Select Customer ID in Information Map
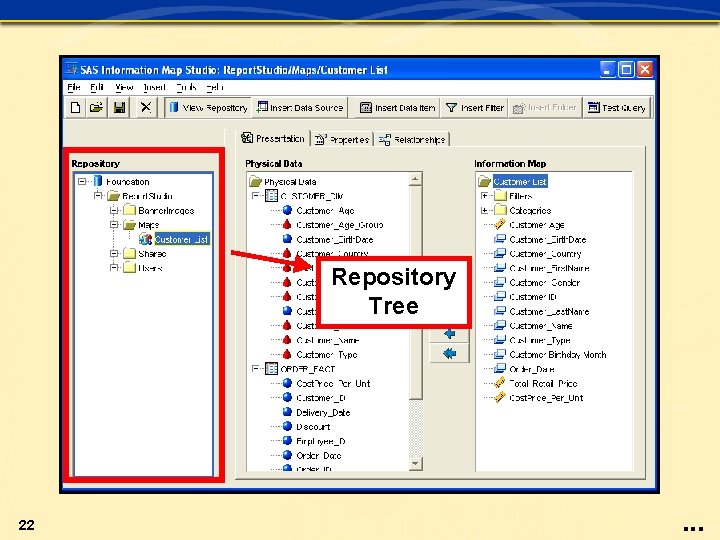This screenshot has width=720, height=540. click(x=533, y=297)
